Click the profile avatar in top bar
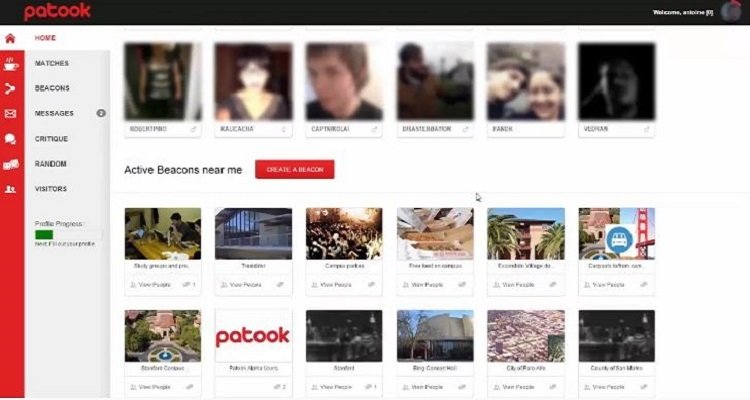 click(730, 11)
